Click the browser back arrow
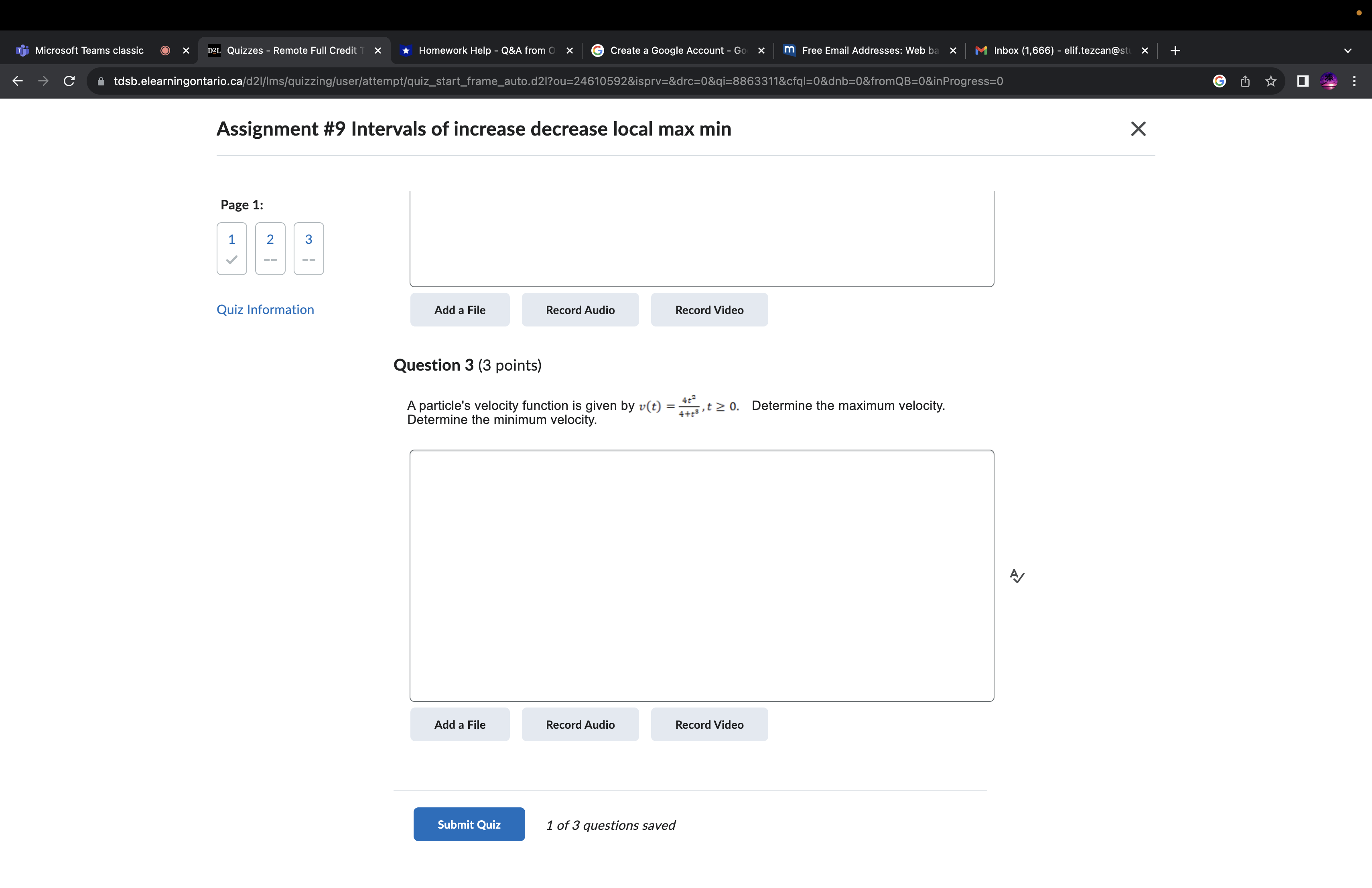 18,81
